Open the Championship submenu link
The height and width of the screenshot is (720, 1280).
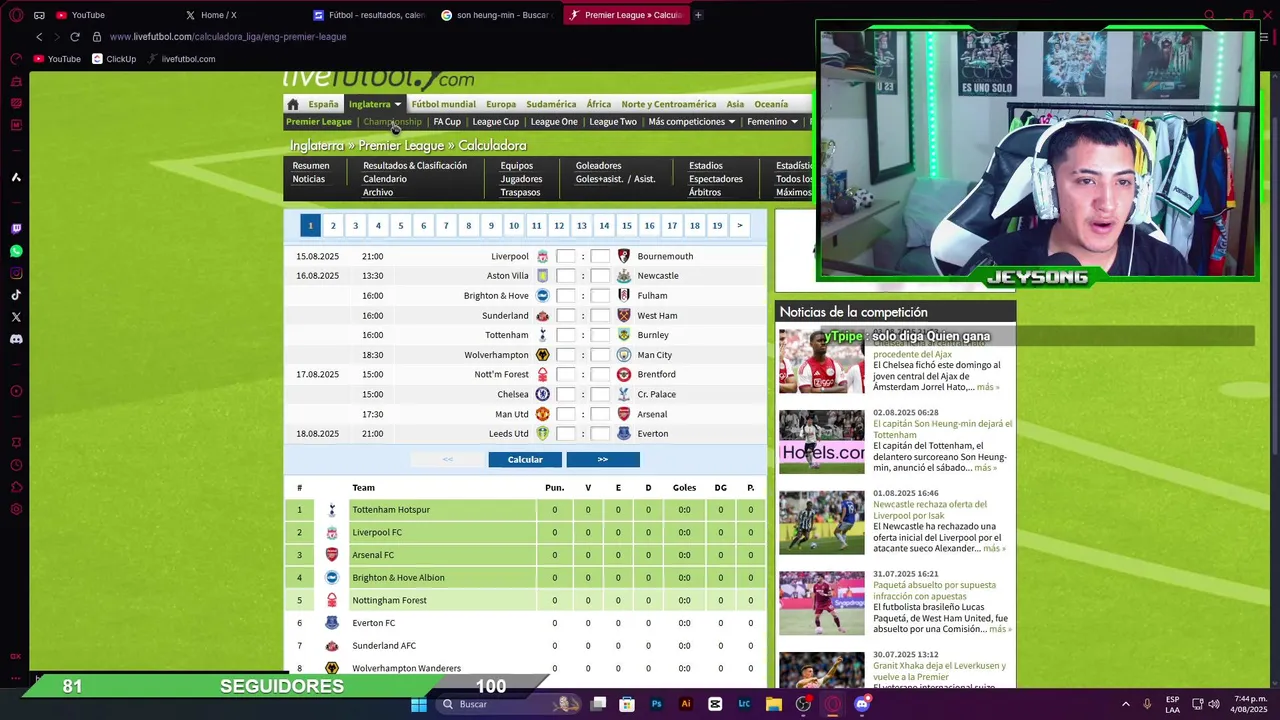(x=392, y=122)
